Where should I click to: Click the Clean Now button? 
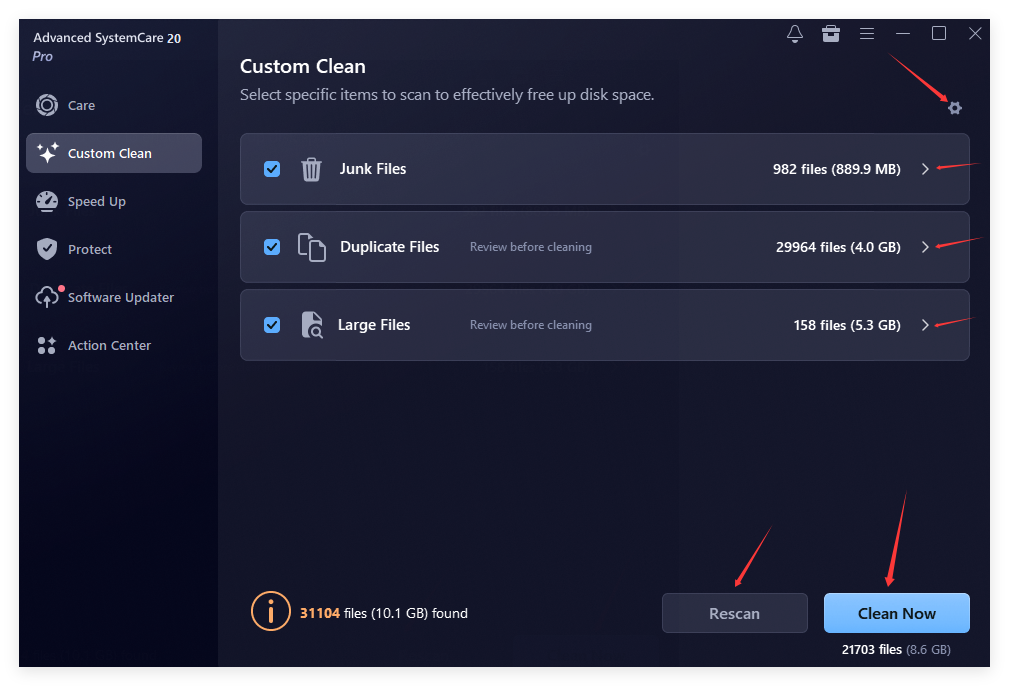[x=896, y=613]
